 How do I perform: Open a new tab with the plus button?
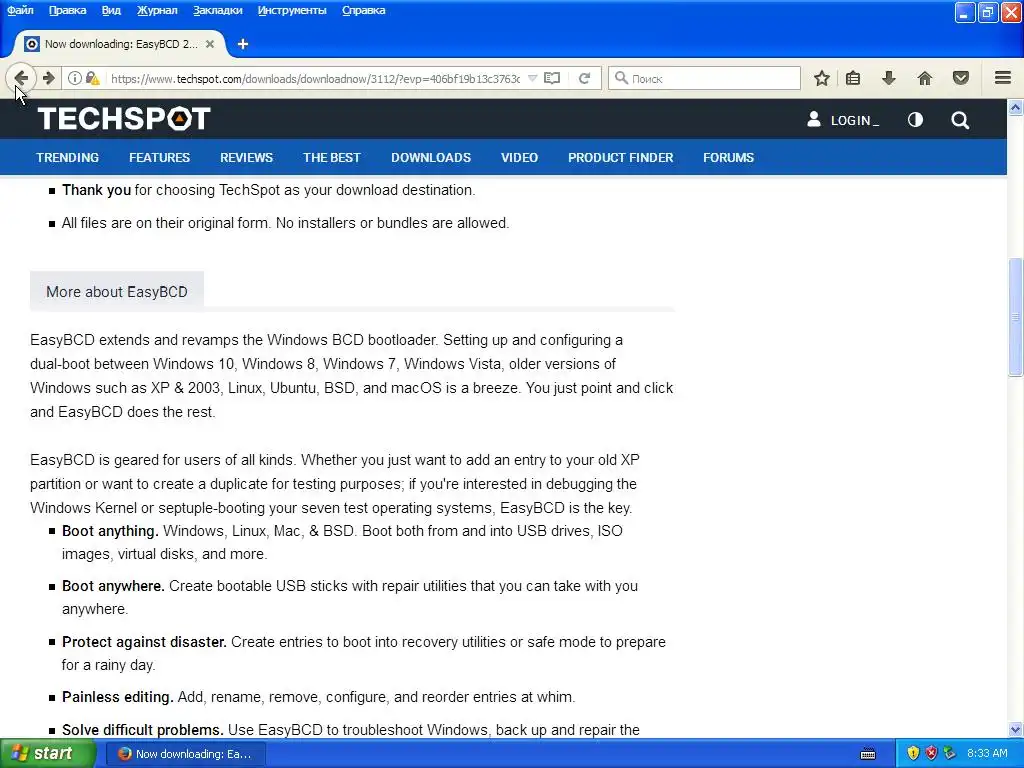(243, 44)
